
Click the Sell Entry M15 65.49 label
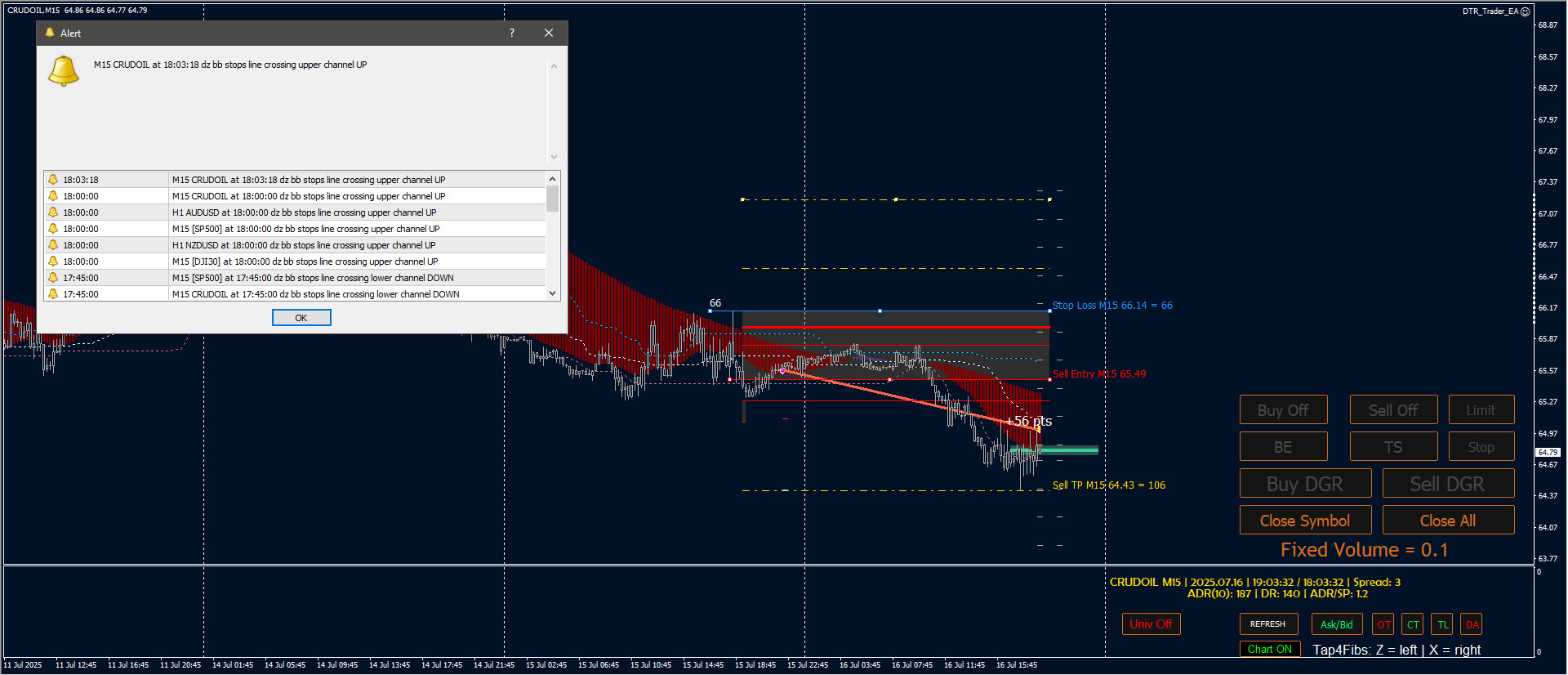point(1099,374)
